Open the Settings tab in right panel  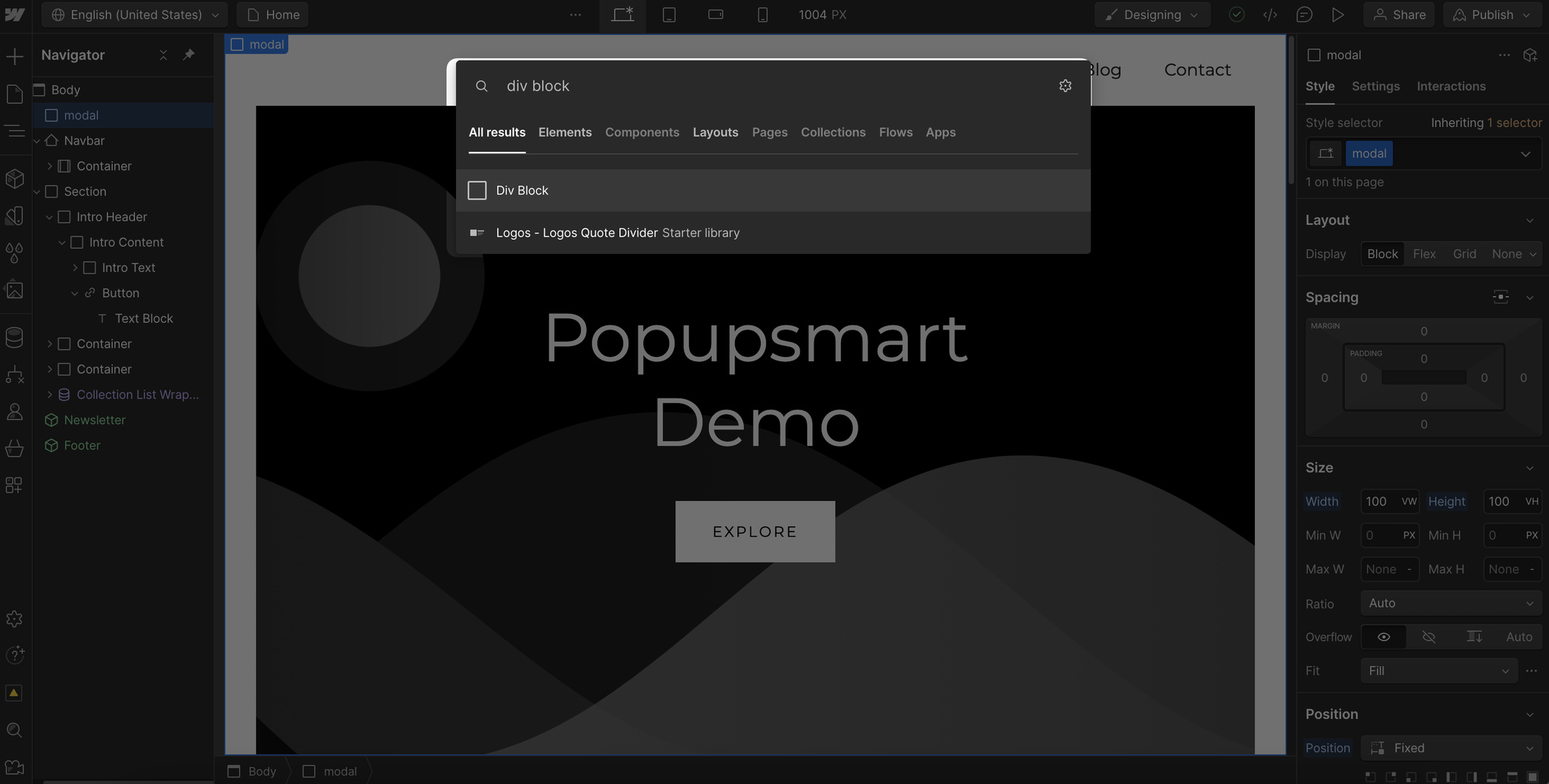point(1376,86)
